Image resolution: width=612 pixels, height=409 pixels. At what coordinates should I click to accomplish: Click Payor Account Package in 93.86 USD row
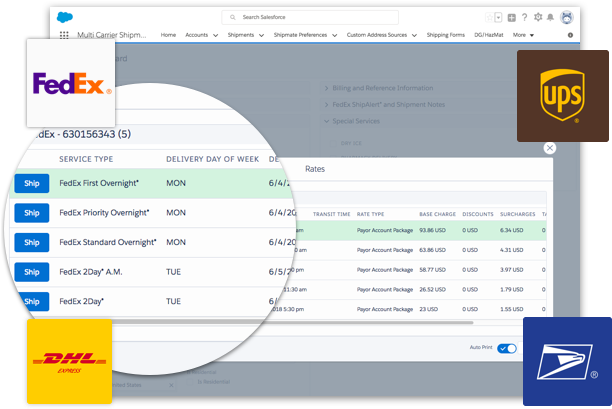coord(385,230)
